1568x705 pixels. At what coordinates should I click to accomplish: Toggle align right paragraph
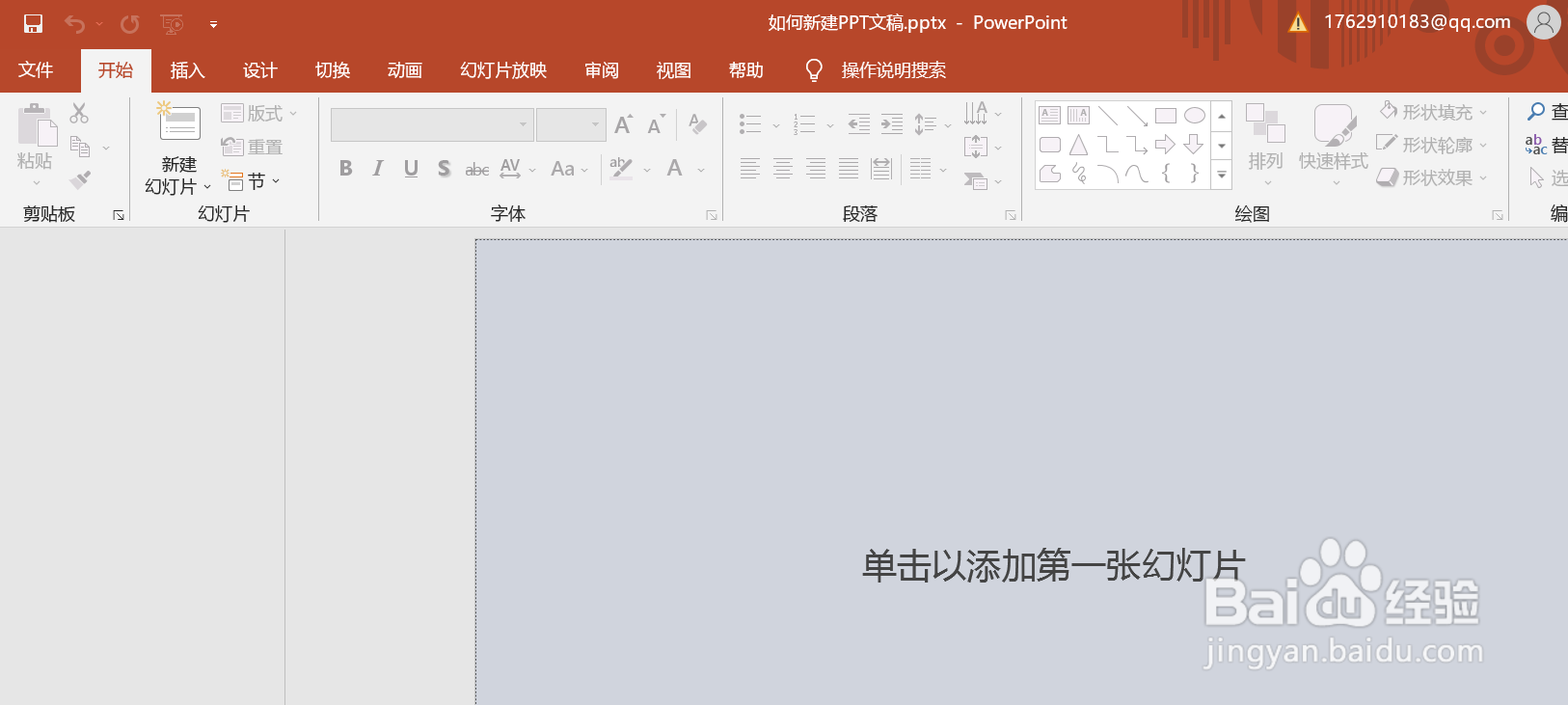coord(816,169)
